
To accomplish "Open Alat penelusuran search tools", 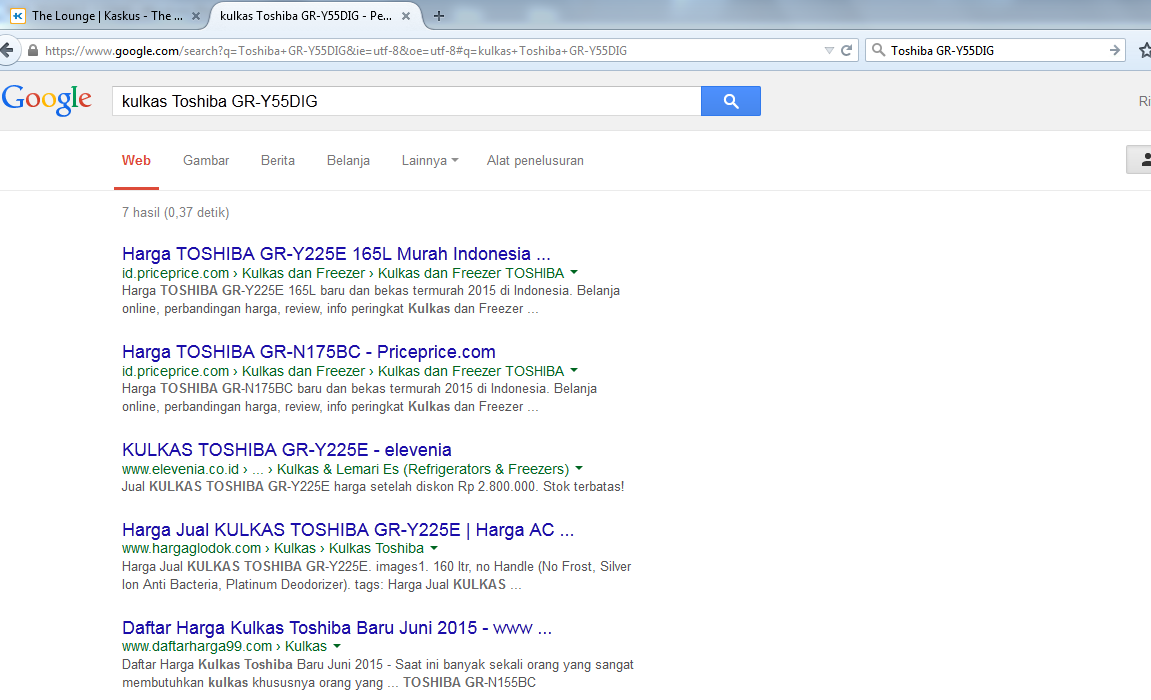I will point(535,161).
